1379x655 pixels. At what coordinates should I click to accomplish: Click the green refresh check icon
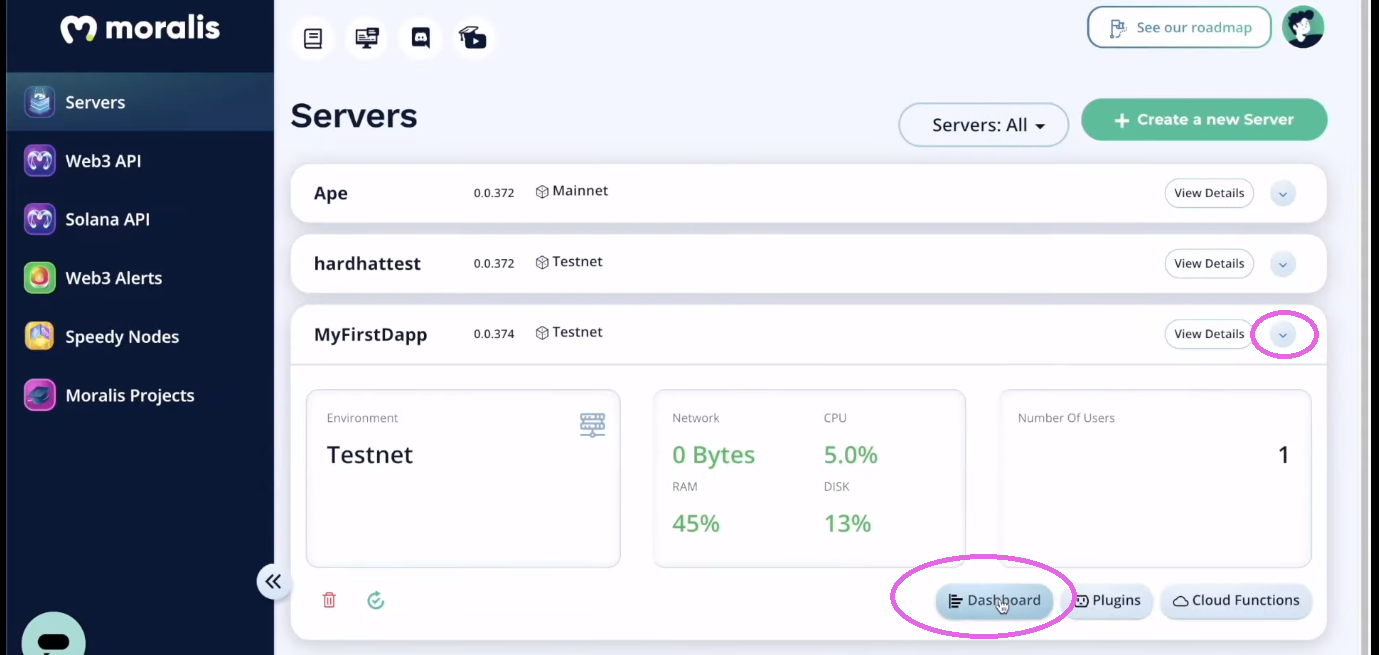pyautogui.click(x=376, y=600)
